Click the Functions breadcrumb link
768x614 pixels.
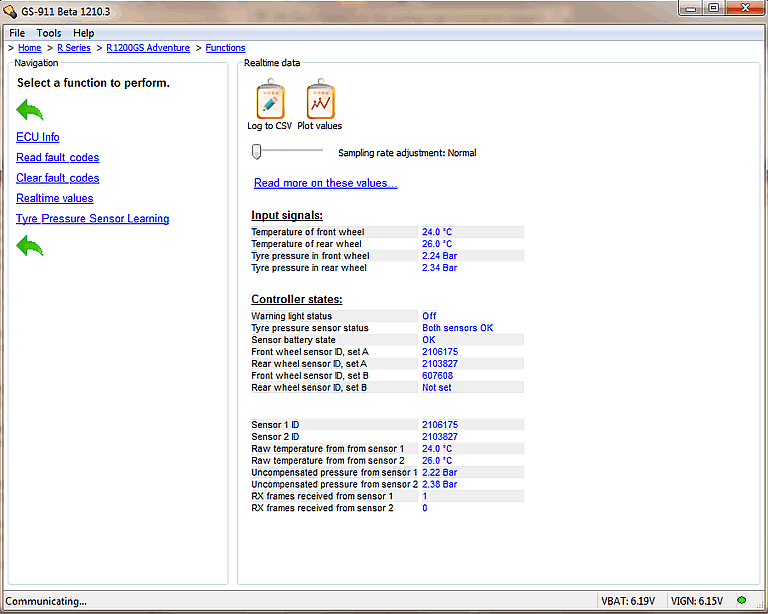[225, 48]
